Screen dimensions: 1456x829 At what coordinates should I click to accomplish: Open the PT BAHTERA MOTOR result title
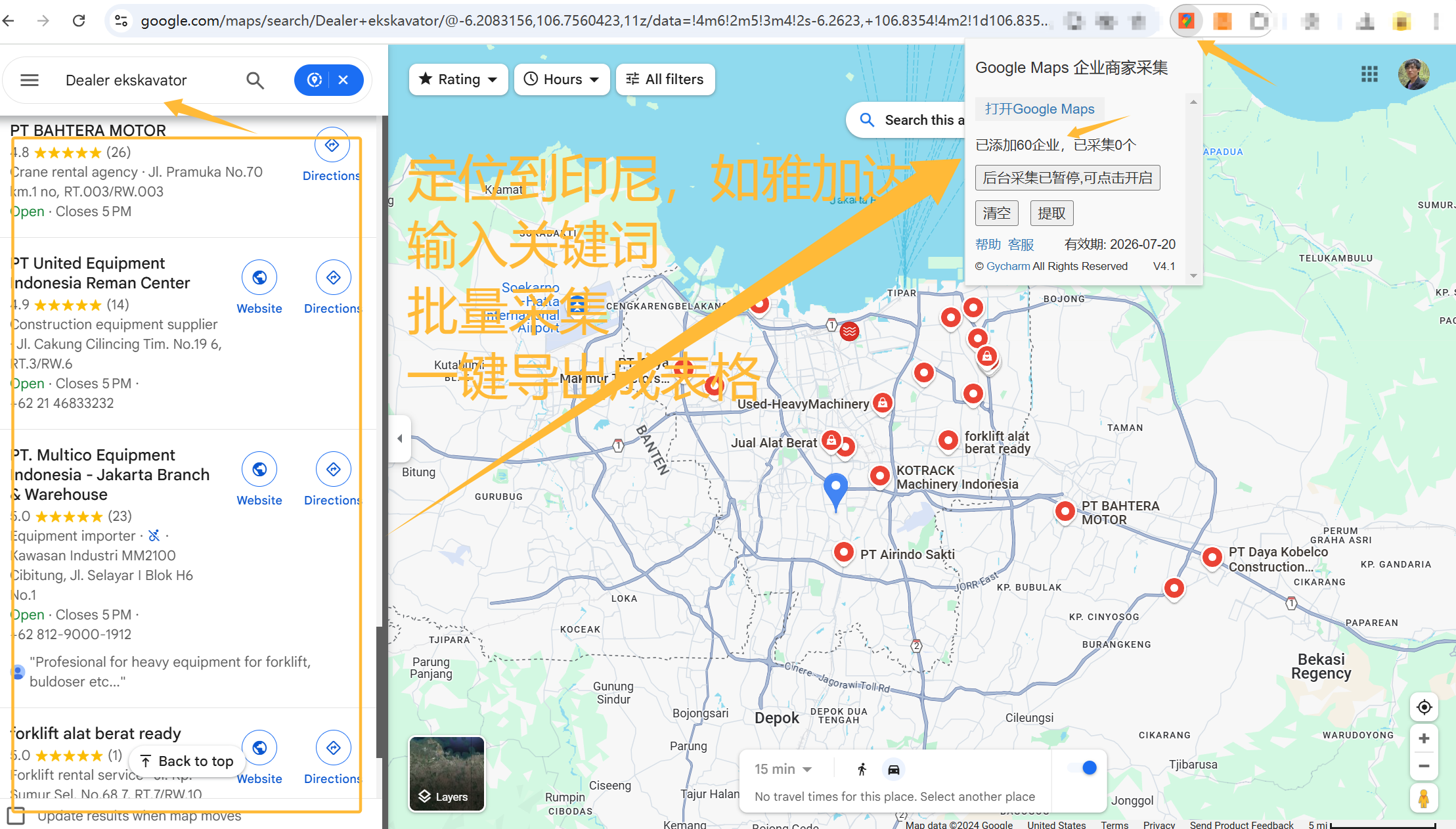click(x=88, y=131)
